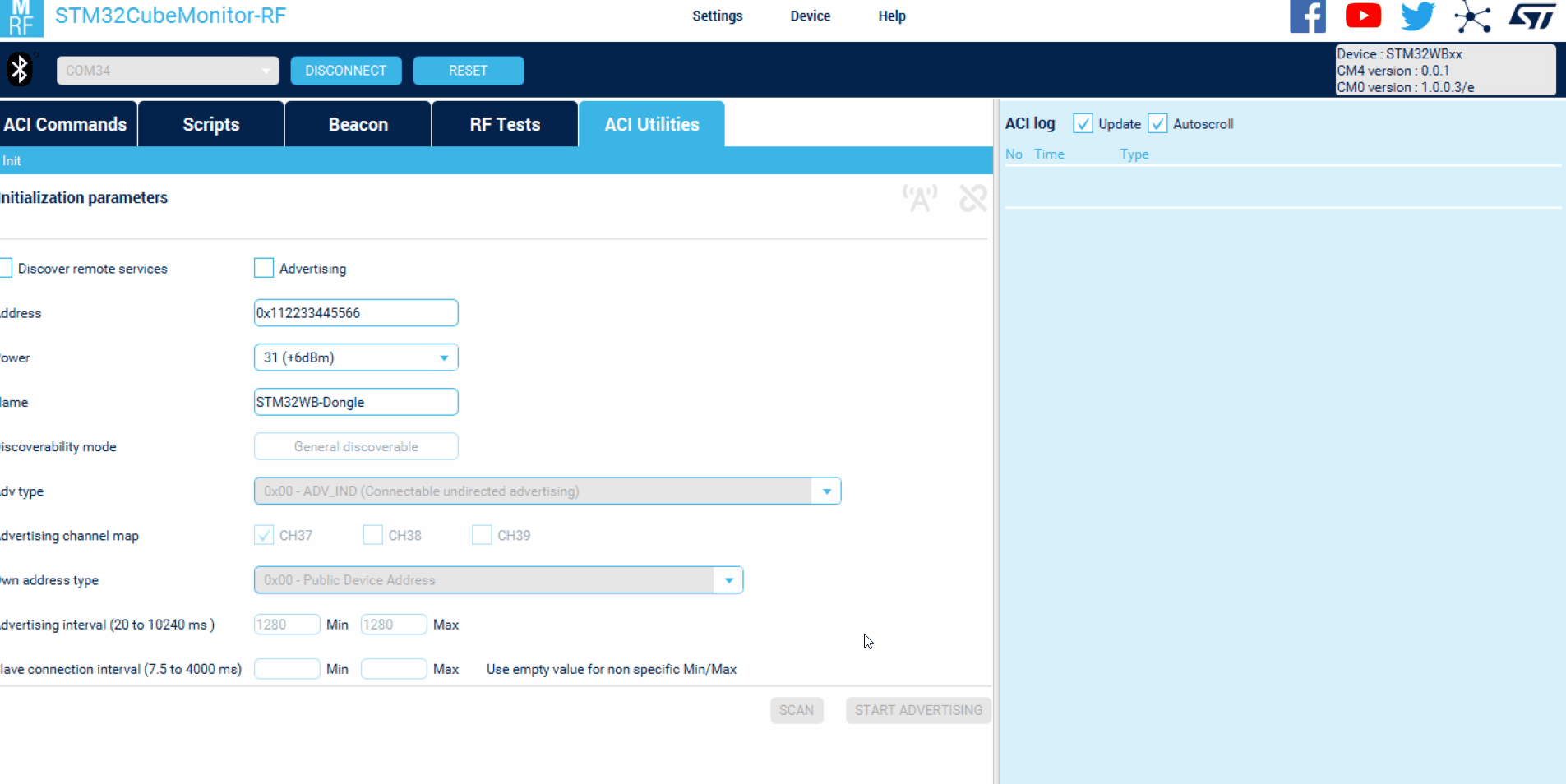The height and width of the screenshot is (784, 1566).
Task: Select the Init sub-tab
Action: (x=12, y=161)
